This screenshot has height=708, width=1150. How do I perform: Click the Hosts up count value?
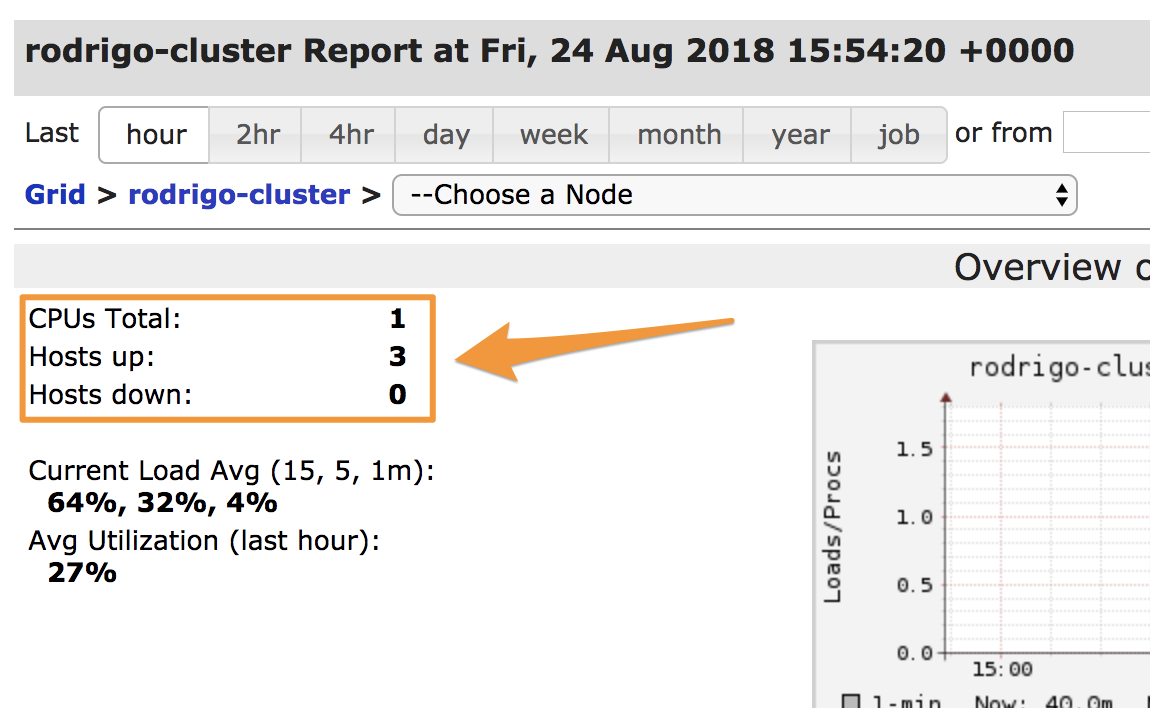click(397, 356)
